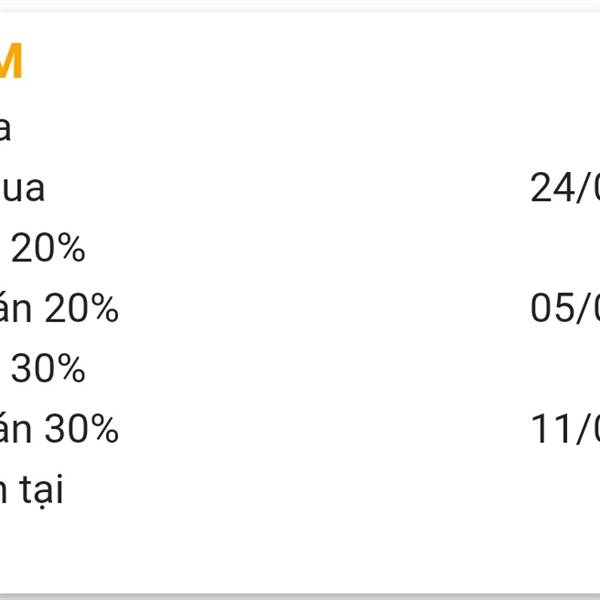The width and height of the screenshot is (600, 600).
Task: Select the standalone 30% row label
Action: coord(48,368)
